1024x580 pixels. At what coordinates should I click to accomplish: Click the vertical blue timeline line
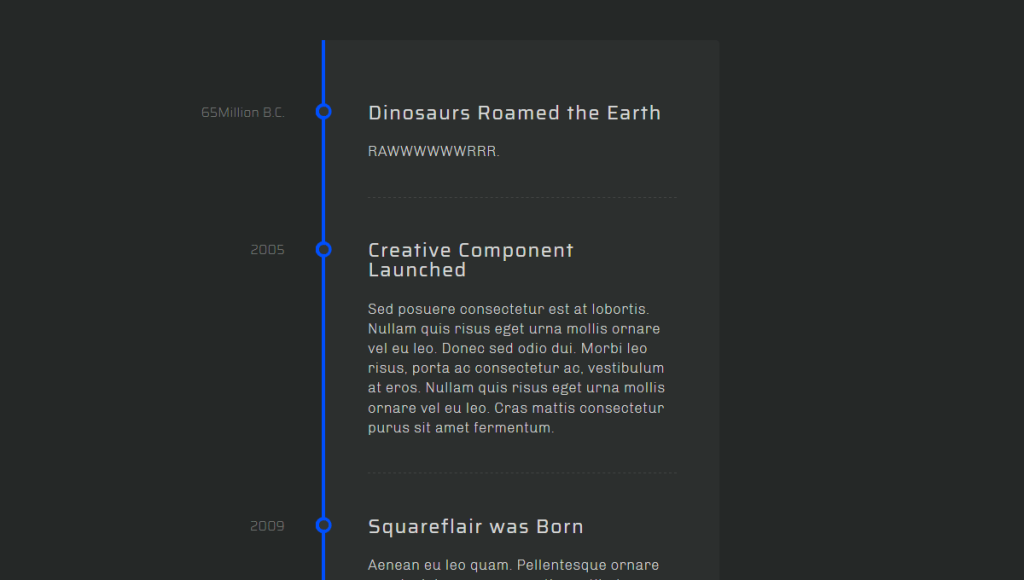[323, 400]
